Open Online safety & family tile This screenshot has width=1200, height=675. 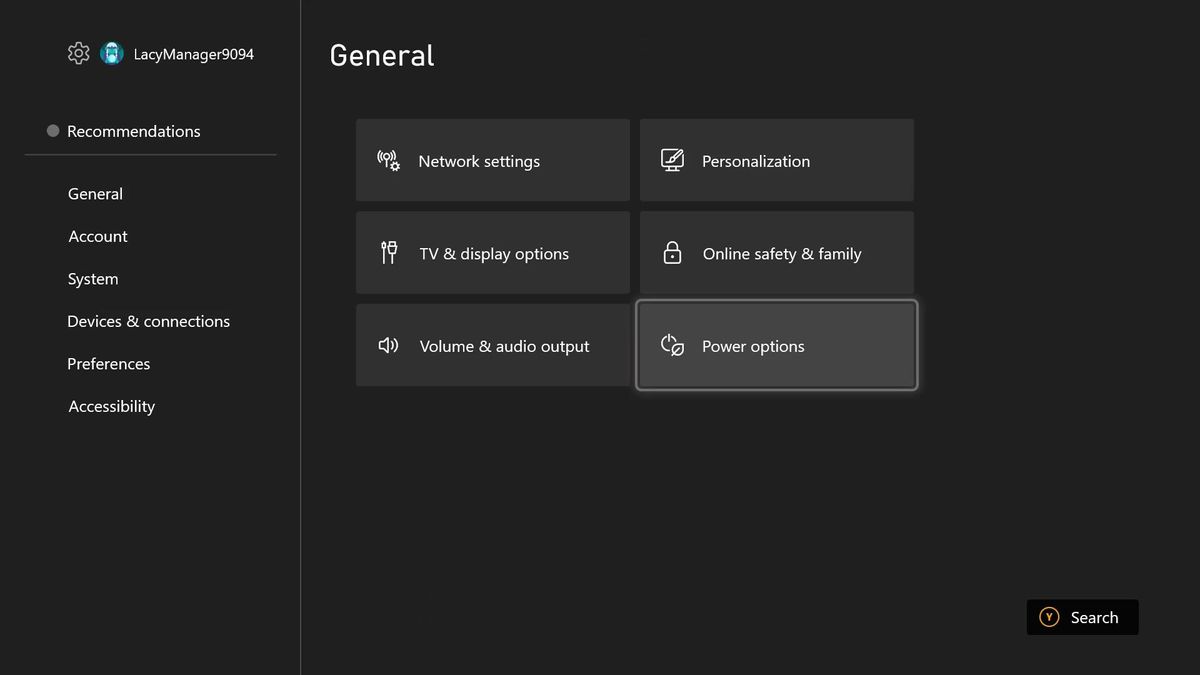(x=777, y=253)
